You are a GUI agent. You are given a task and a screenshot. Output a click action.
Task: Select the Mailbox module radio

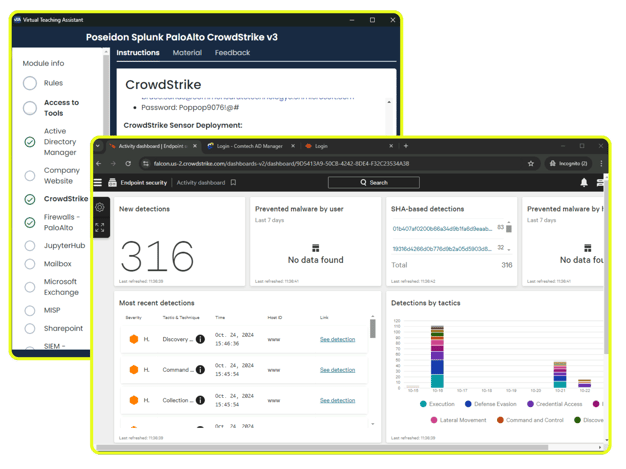[x=30, y=264]
